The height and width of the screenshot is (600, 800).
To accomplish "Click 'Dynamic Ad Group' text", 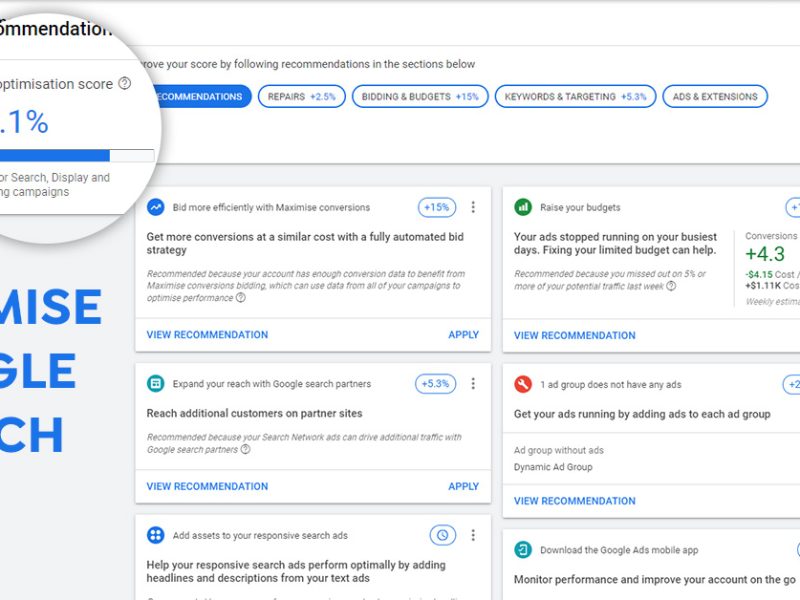I will 553,467.
